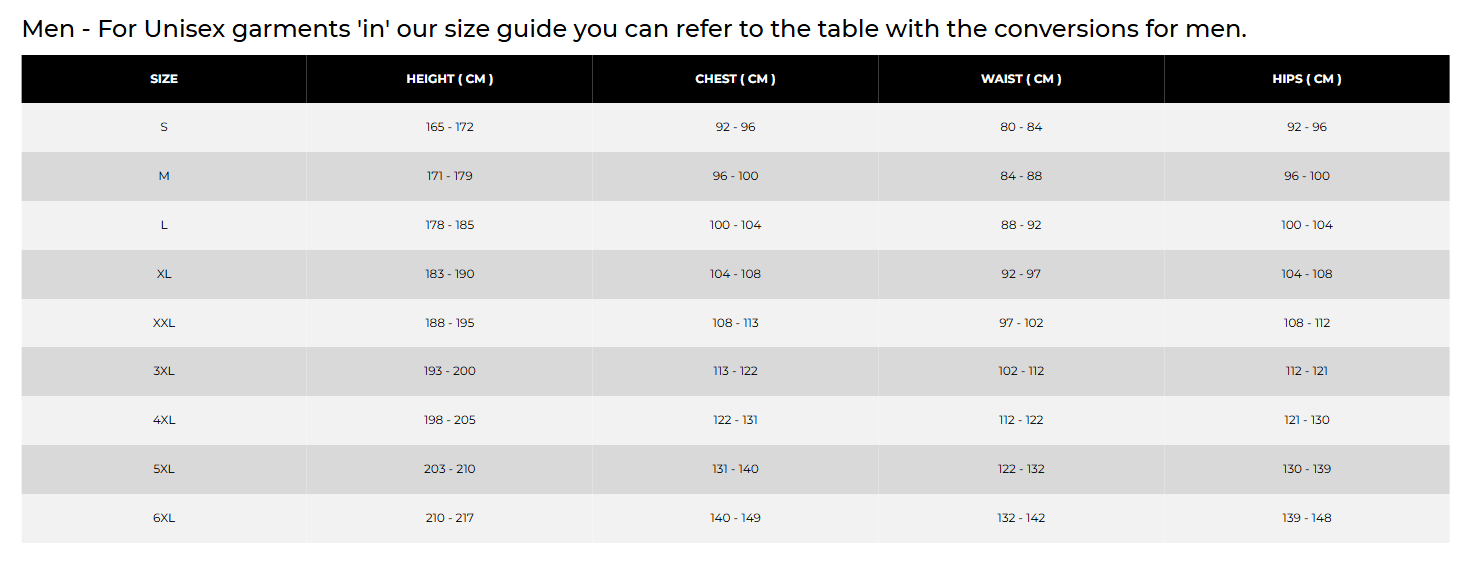Screen dimensions: 1475x586
Task: Click height value 203 - 210
Action: [449, 469]
